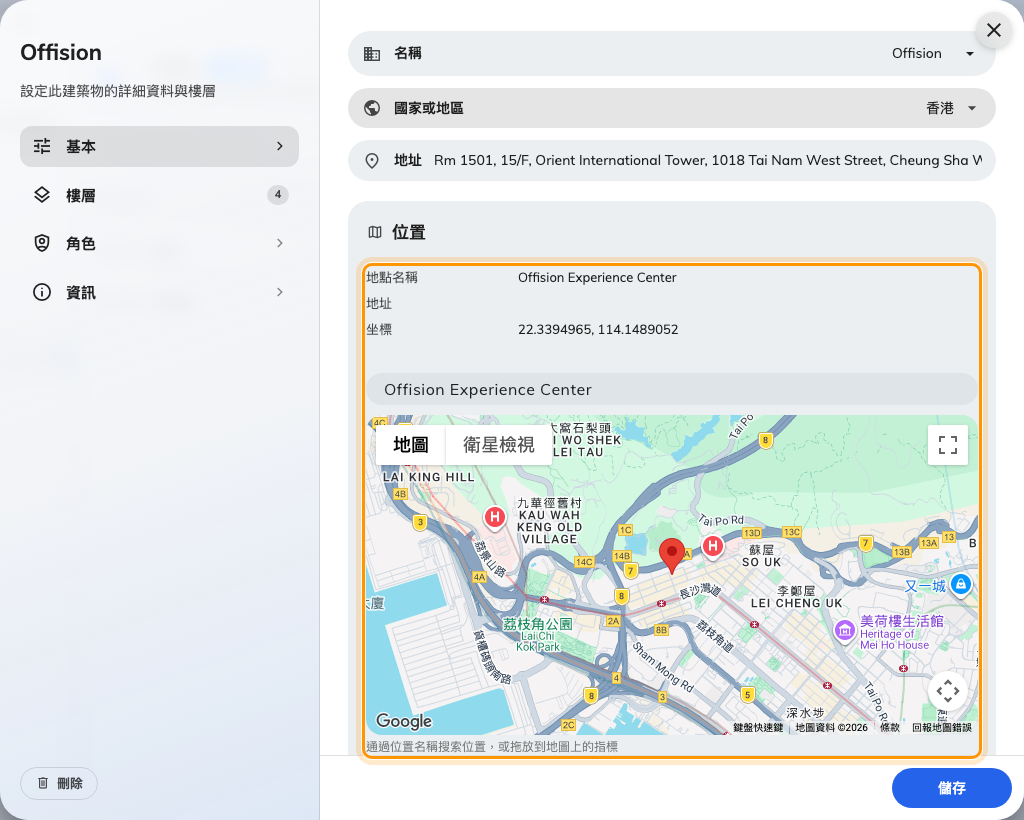Open the map 條款 terms link
The height and width of the screenshot is (820, 1024).
889,727
